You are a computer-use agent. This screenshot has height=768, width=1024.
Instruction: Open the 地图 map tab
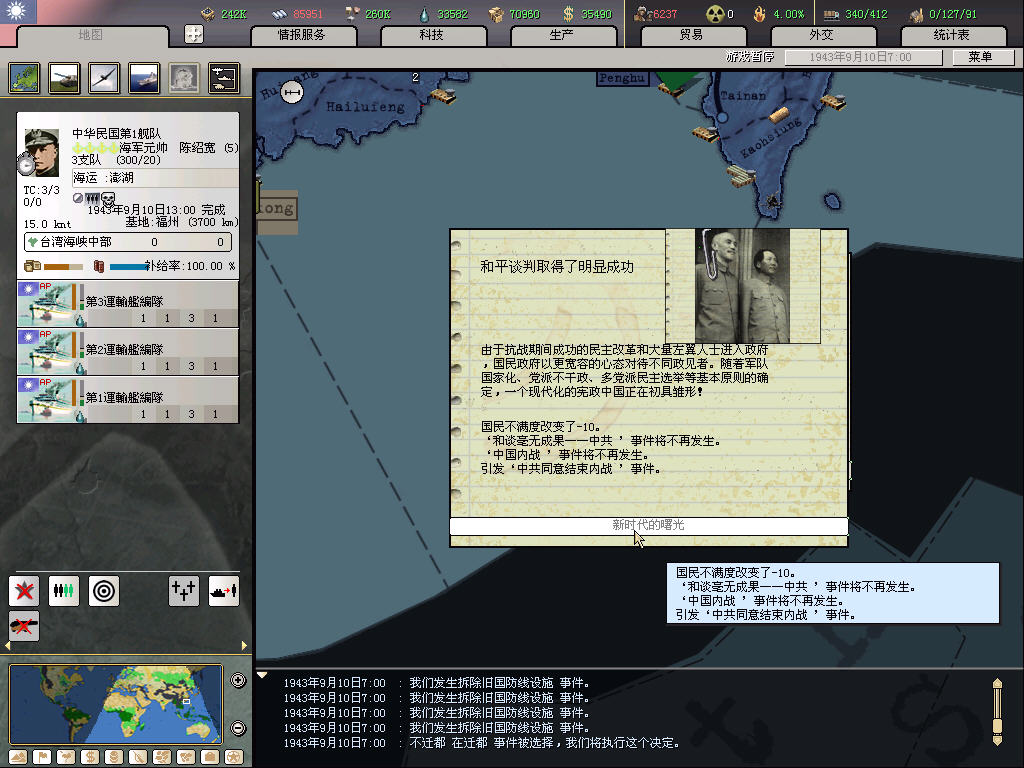pos(91,35)
